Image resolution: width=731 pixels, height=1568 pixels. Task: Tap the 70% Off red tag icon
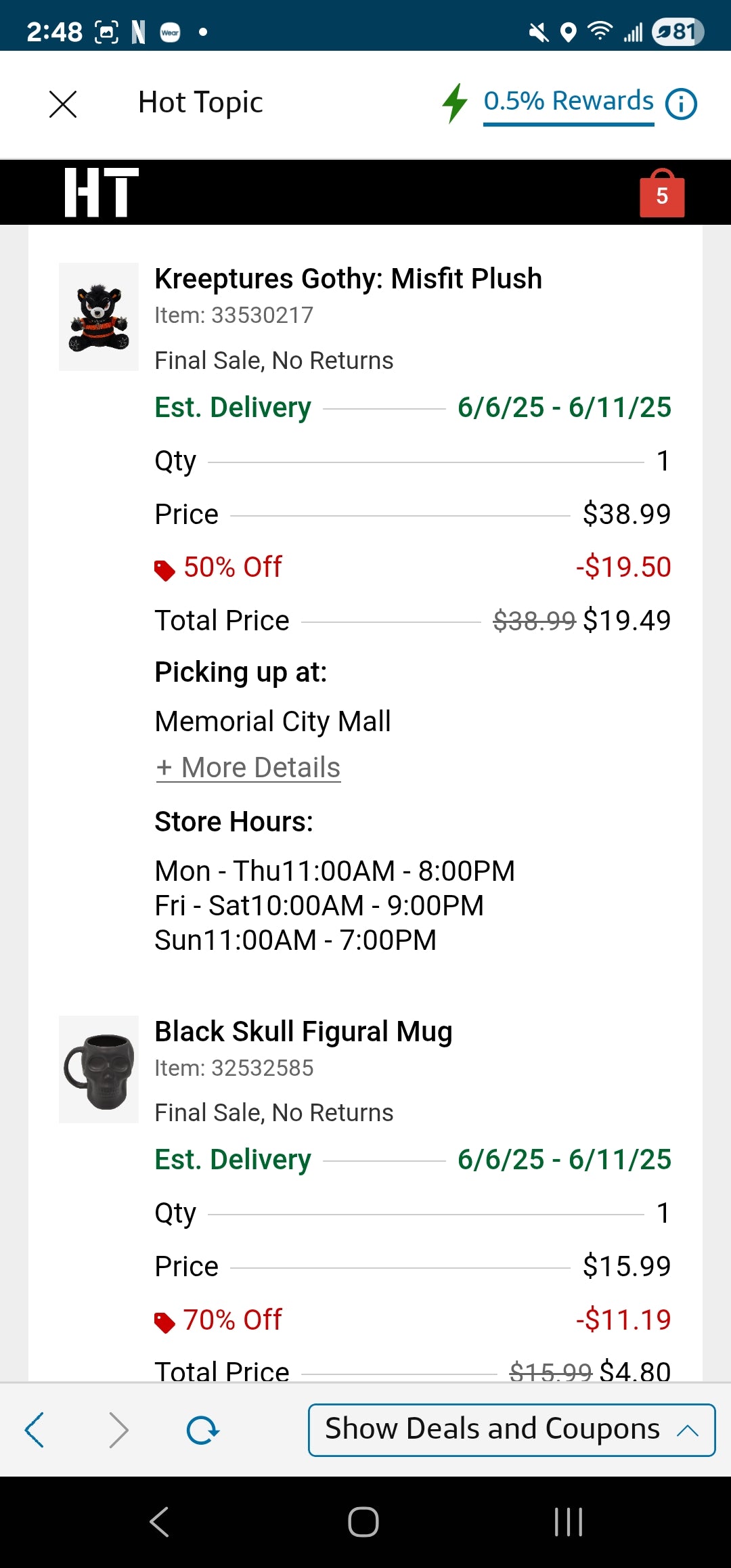[164, 1322]
